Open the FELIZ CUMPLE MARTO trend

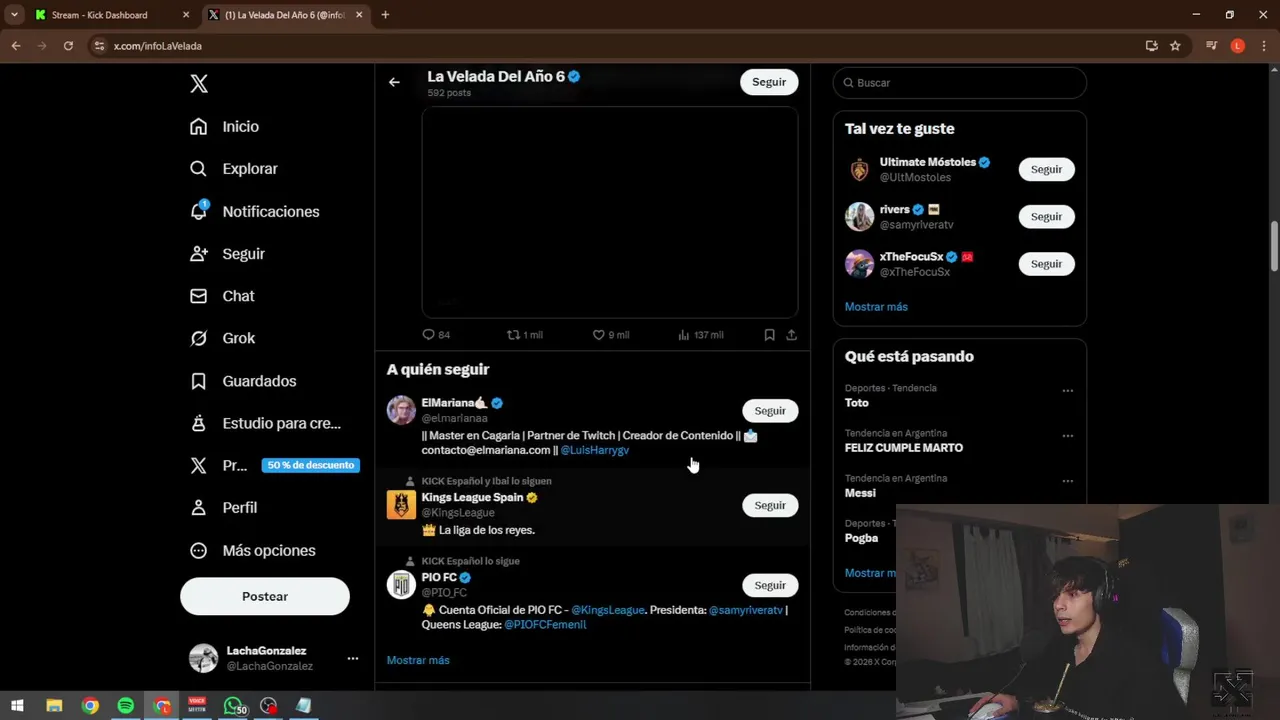904,448
